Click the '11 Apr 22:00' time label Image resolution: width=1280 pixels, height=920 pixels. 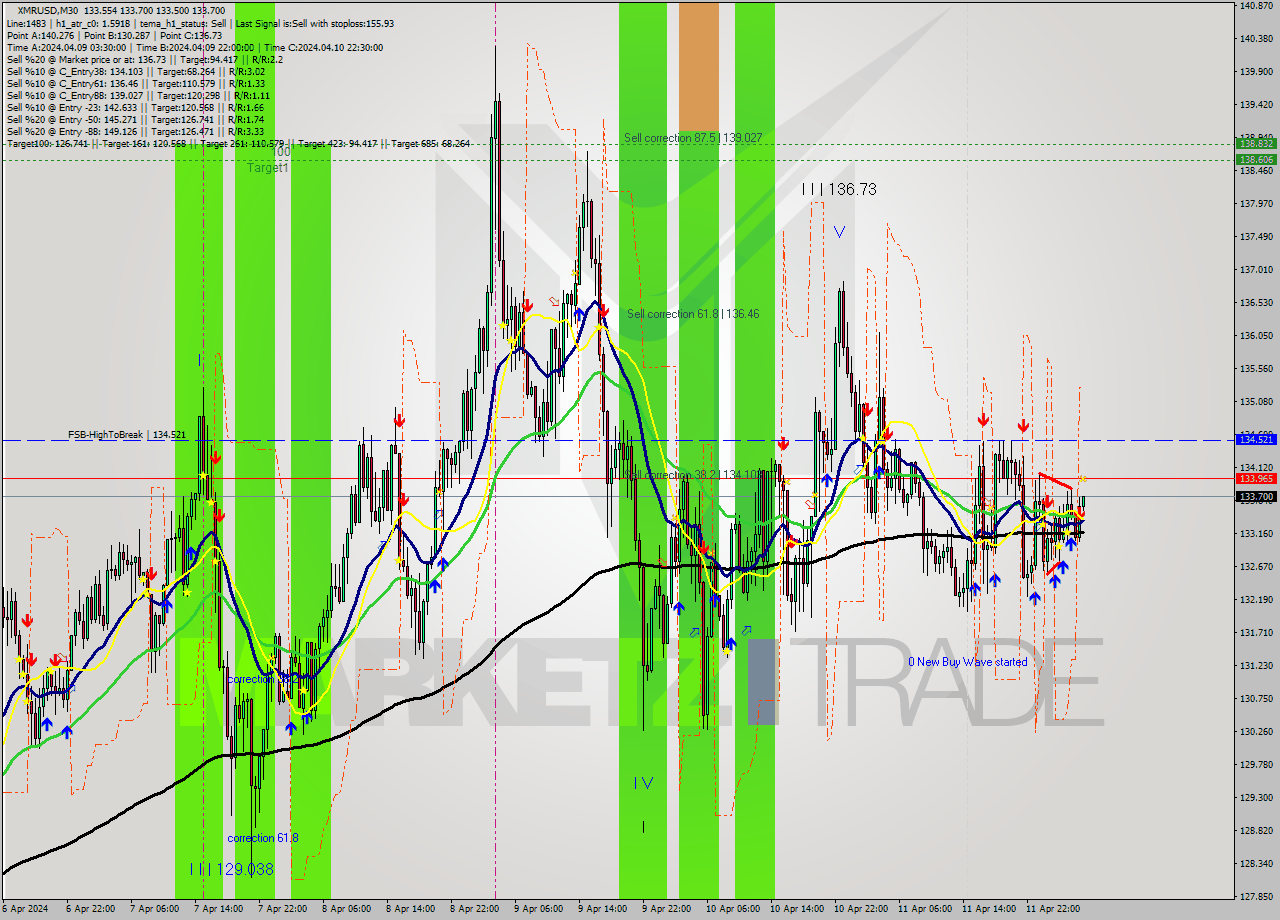point(1053,909)
